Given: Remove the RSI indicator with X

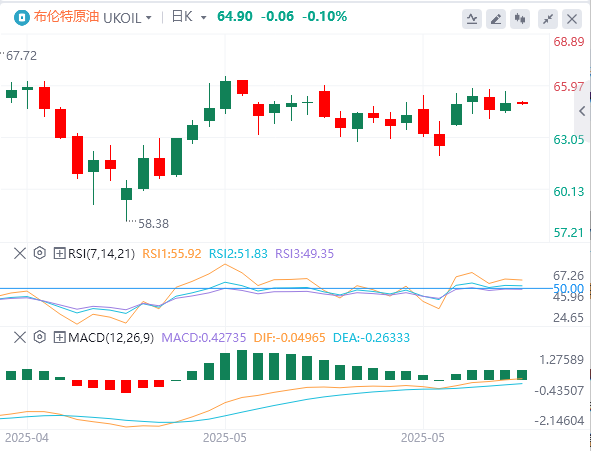Looking at the screenshot, I should click(x=20, y=253).
